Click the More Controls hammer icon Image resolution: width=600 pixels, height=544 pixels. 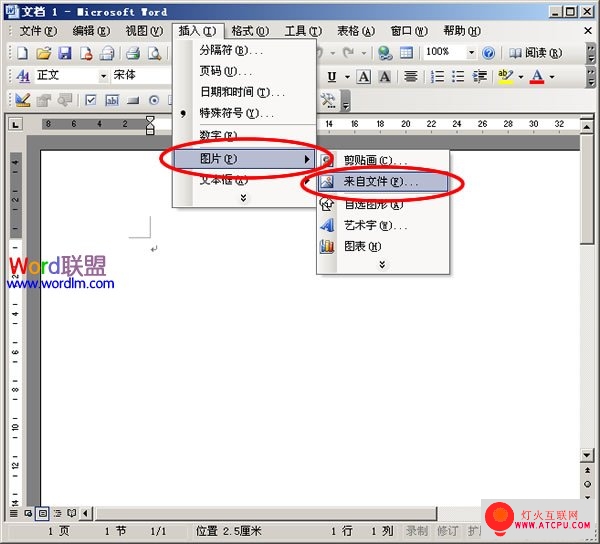pyautogui.click(x=328, y=100)
